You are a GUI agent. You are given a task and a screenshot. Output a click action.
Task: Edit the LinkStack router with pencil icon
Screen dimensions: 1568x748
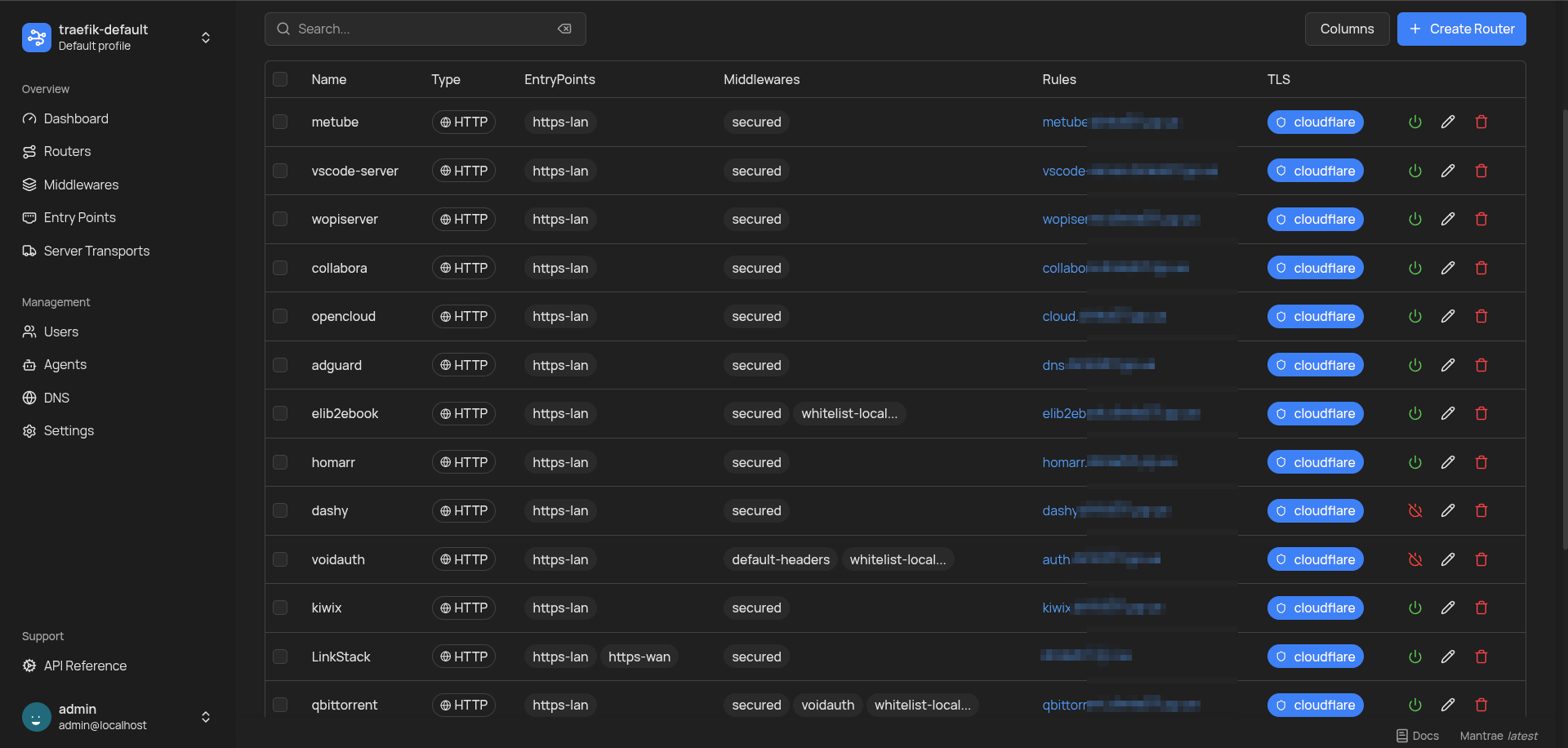(x=1448, y=657)
